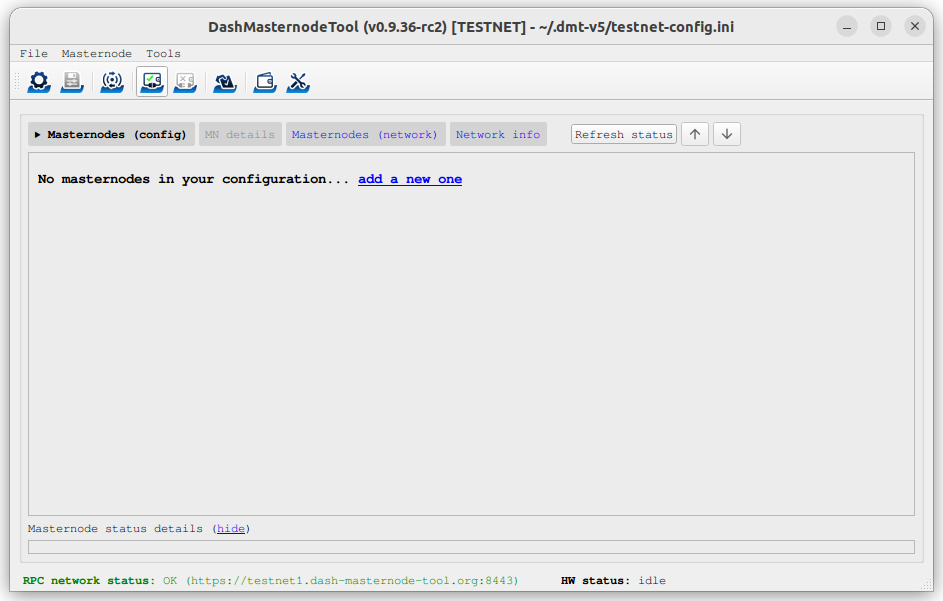Screen dimensions: 943x601
Task: Click the save configuration floppy disk icon
Action: 72,82
